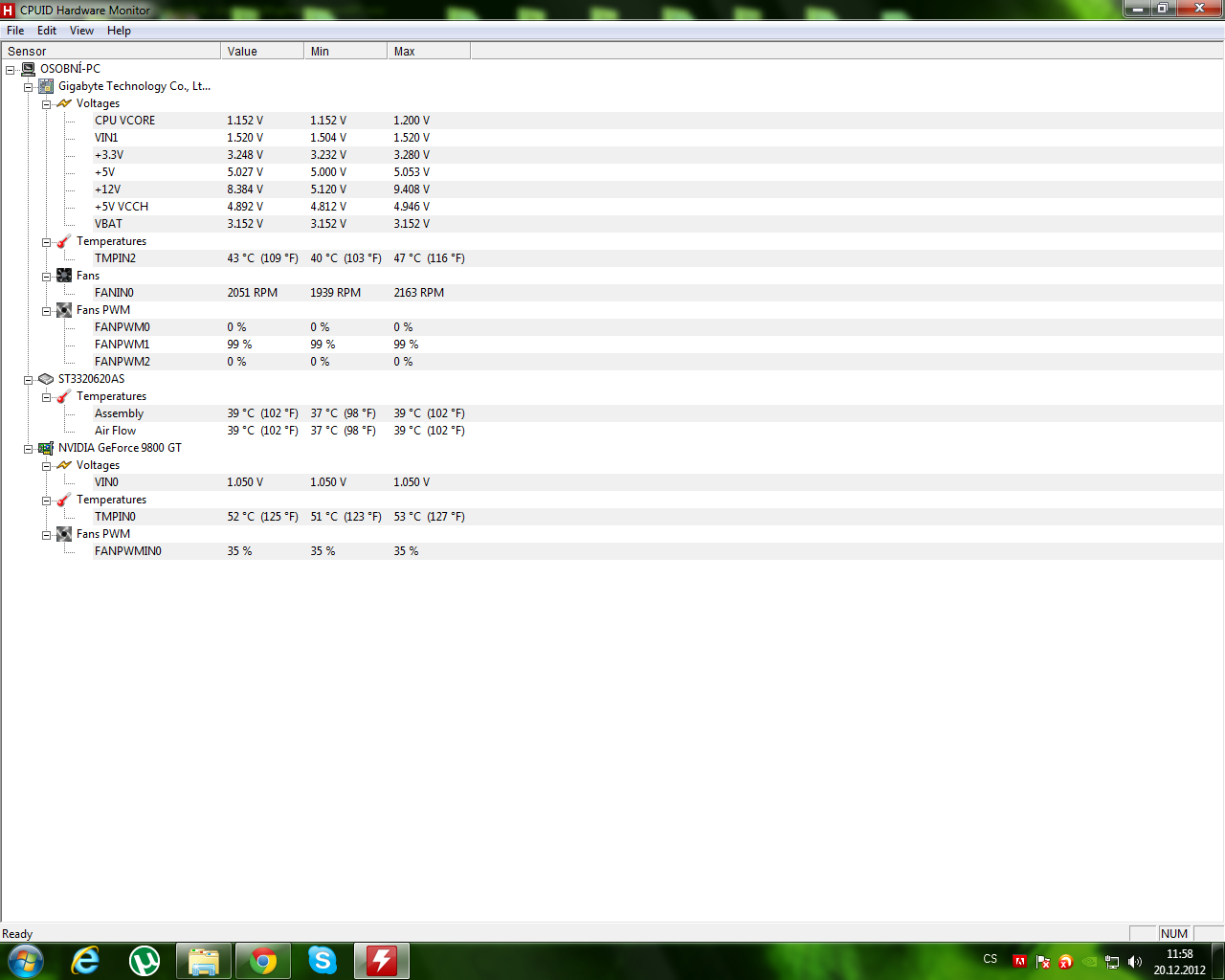Click the 2163 RPM max value
This screenshot has width=1225, height=980.
click(419, 293)
